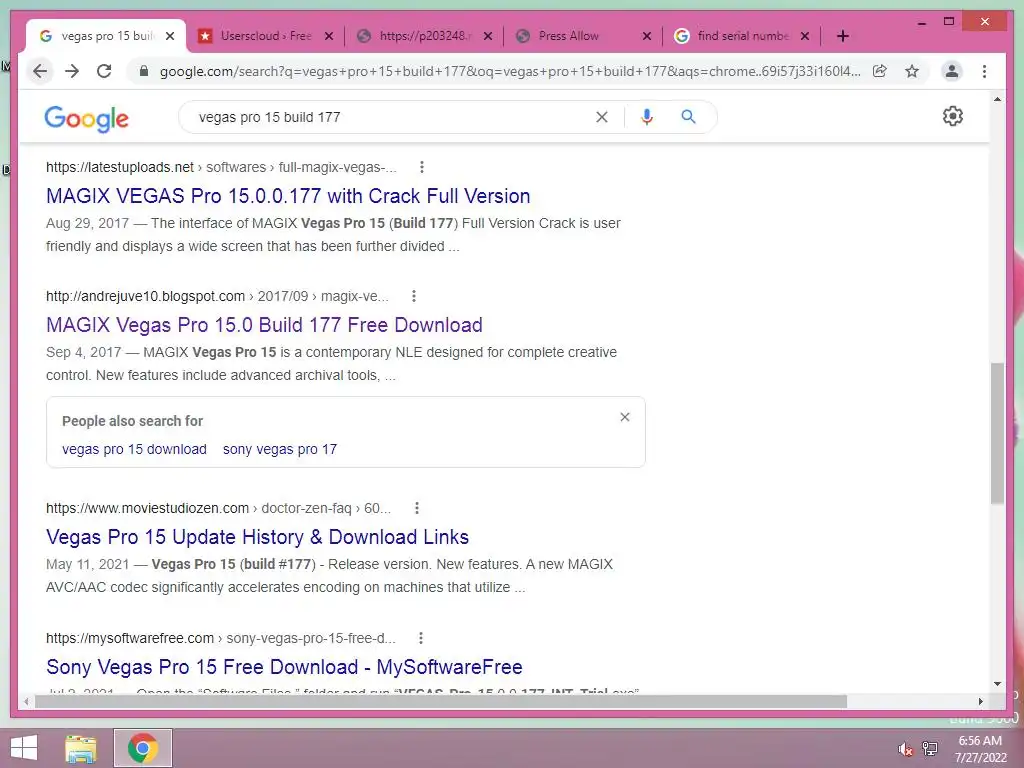Viewport: 1024px width, 768px height.
Task: Search for sony vegas pro 17 suggestion
Action: pos(280,449)
